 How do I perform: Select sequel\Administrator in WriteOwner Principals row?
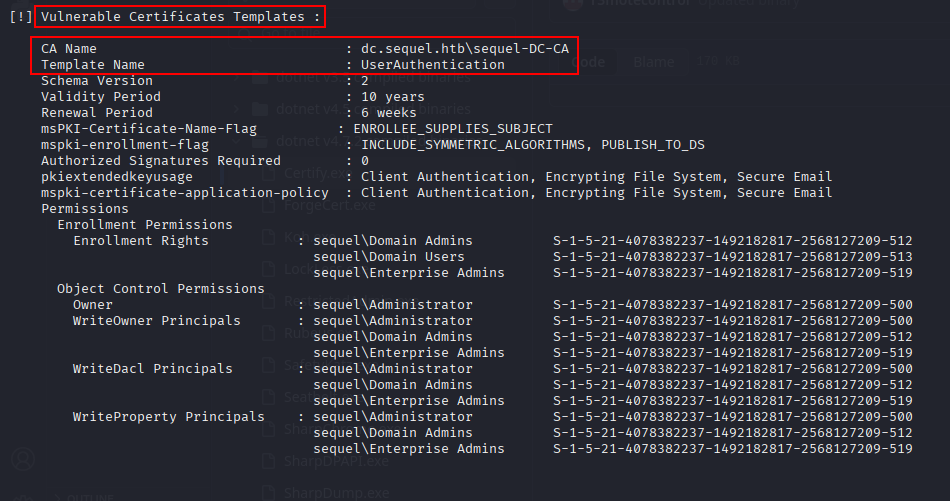click(393, 320)
